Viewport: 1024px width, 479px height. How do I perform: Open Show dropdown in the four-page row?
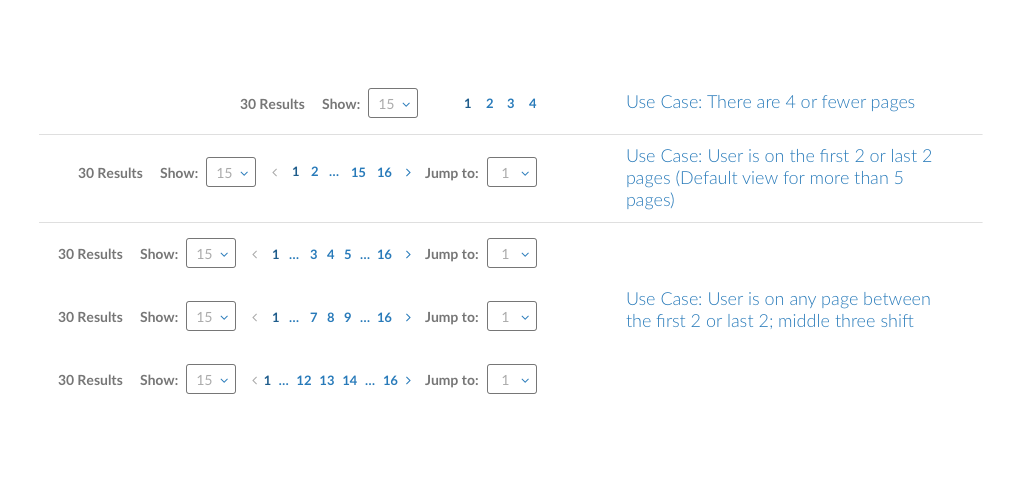(x=393, y=103)
